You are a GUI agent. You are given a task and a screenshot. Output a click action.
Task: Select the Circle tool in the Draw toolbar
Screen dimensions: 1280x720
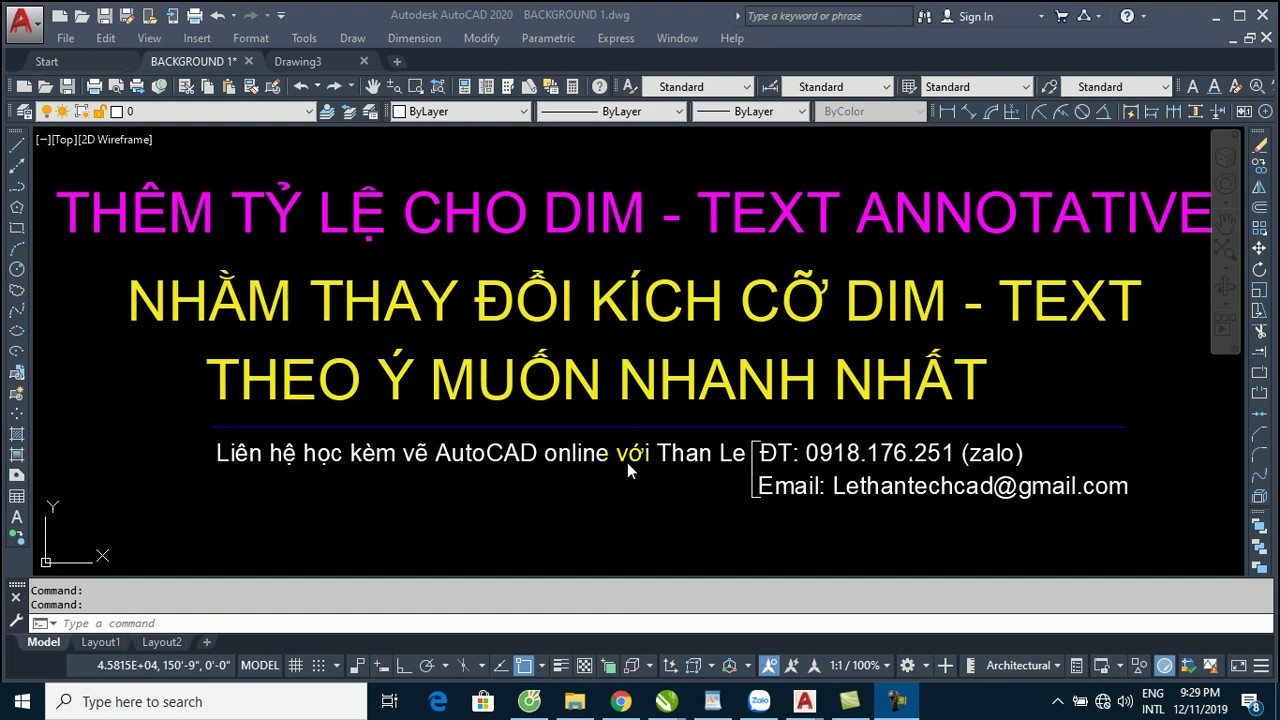click(x=17, y=268)
